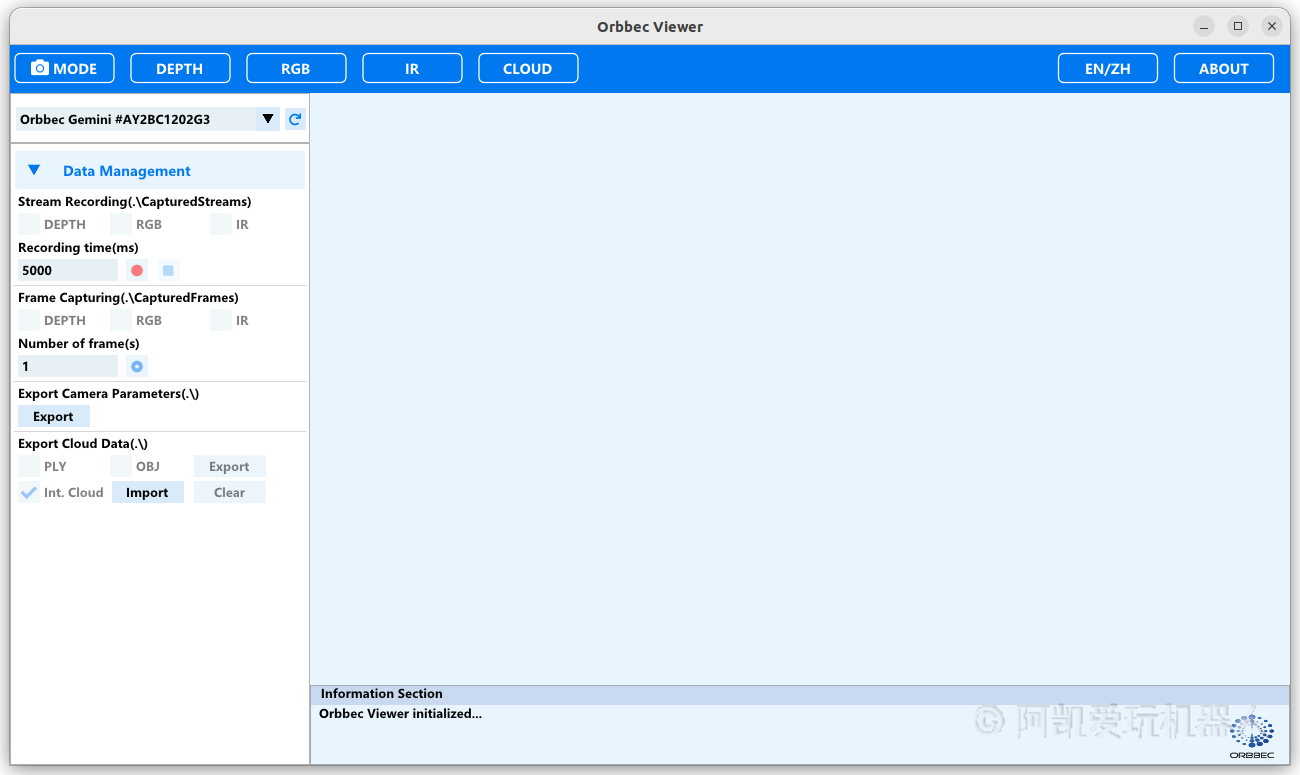The width and height of the screenshot is (1300, 775).
Task: Clear imported cloud data
Action: pyautogui.click(x=230, y=492)
